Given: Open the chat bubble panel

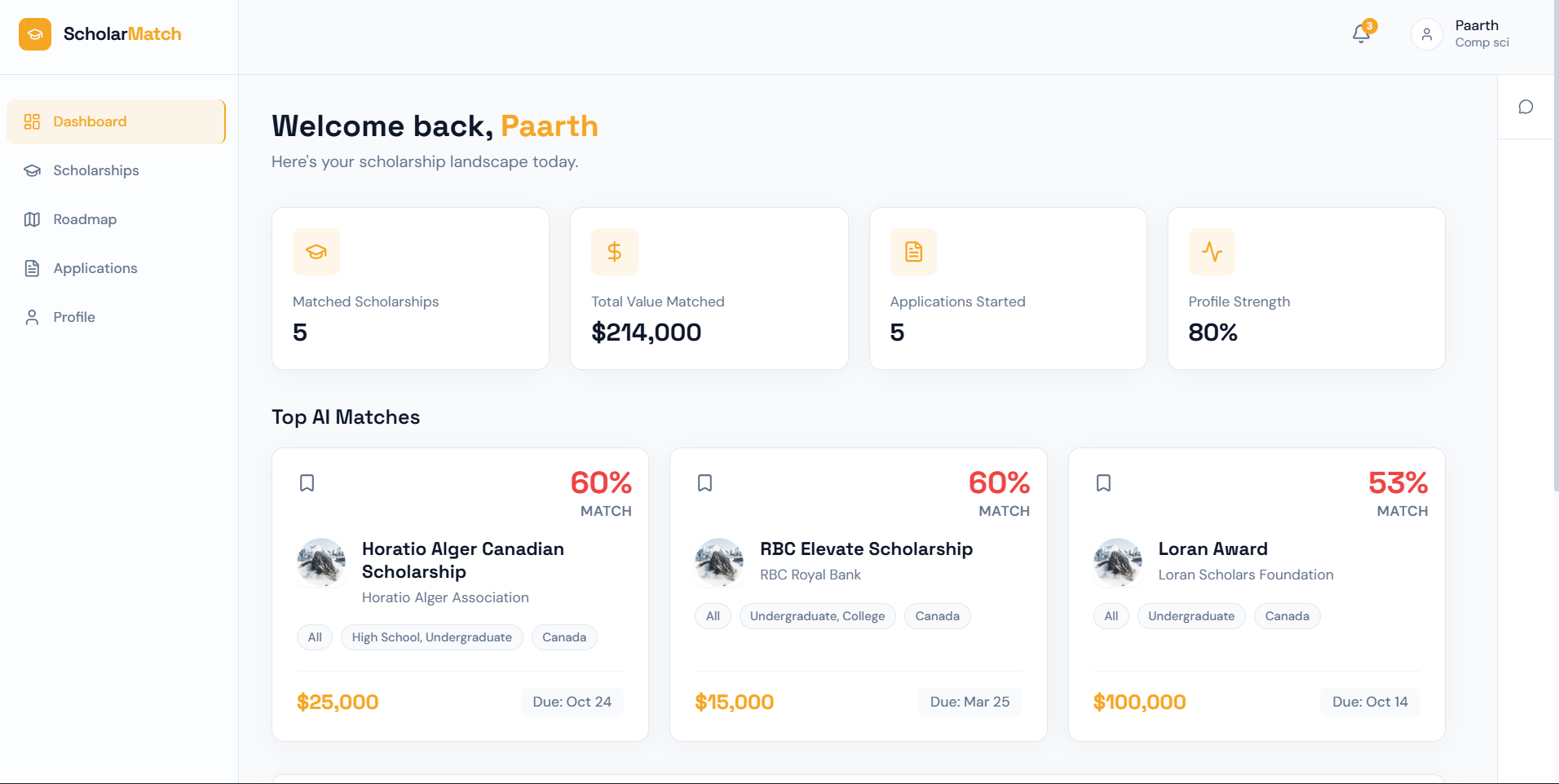Looking at the screenshot, I should [1526, 107].
